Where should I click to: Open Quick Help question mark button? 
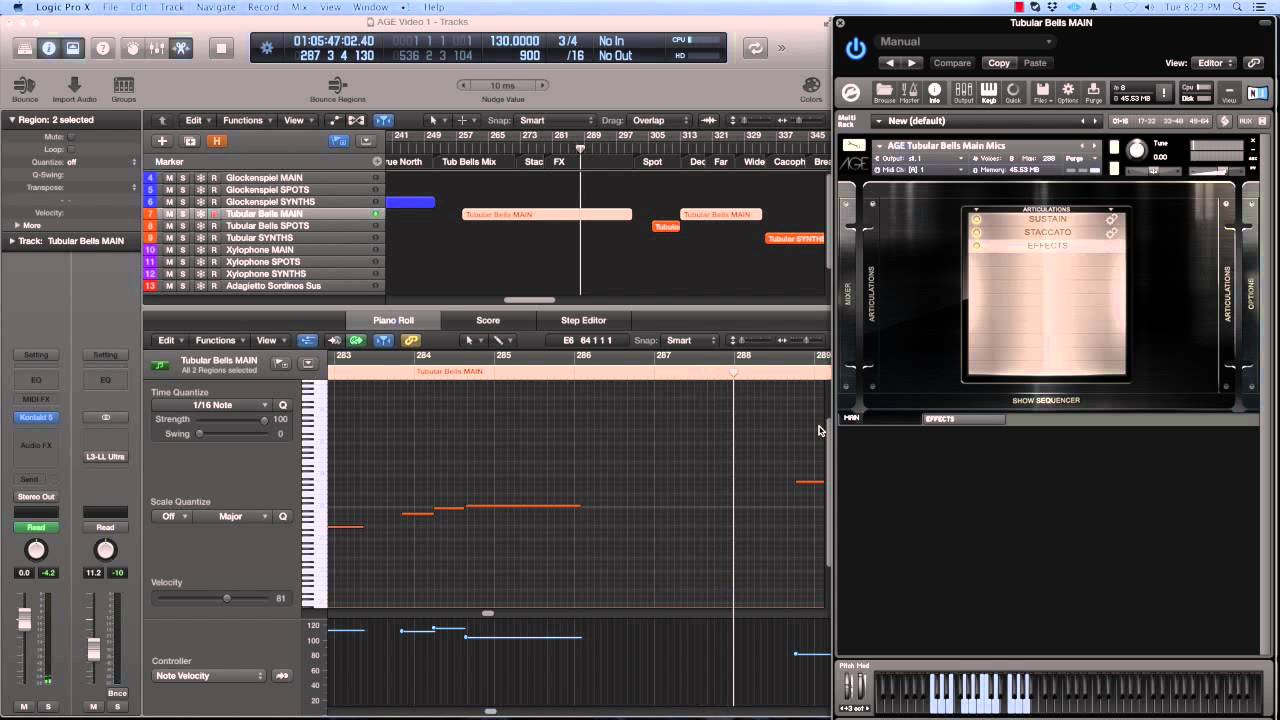tap(102, 48)
